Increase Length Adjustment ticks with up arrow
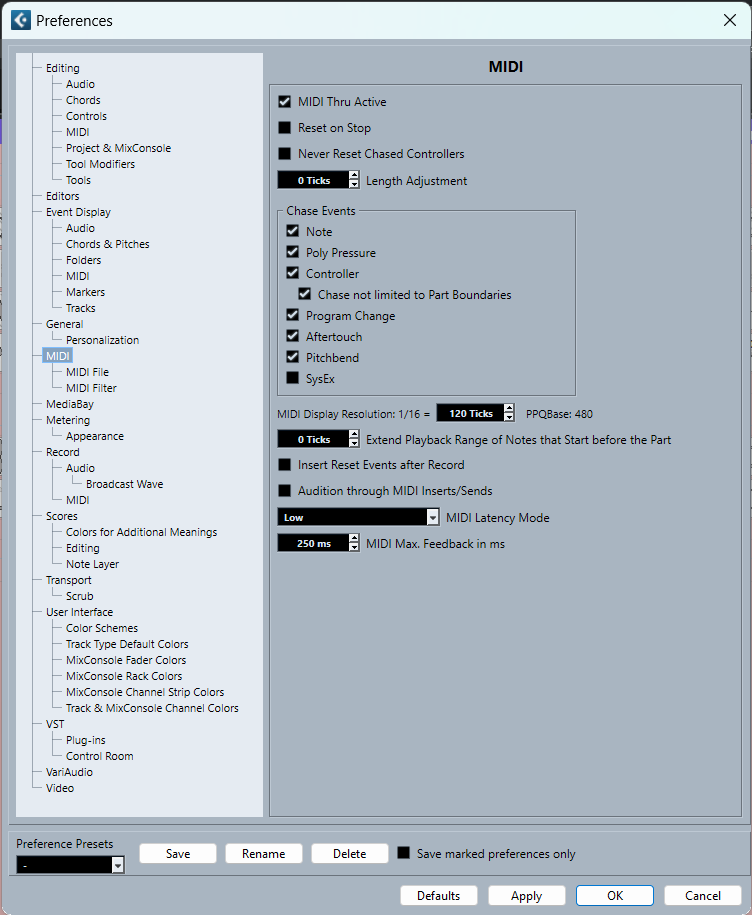 pos(354,176)
